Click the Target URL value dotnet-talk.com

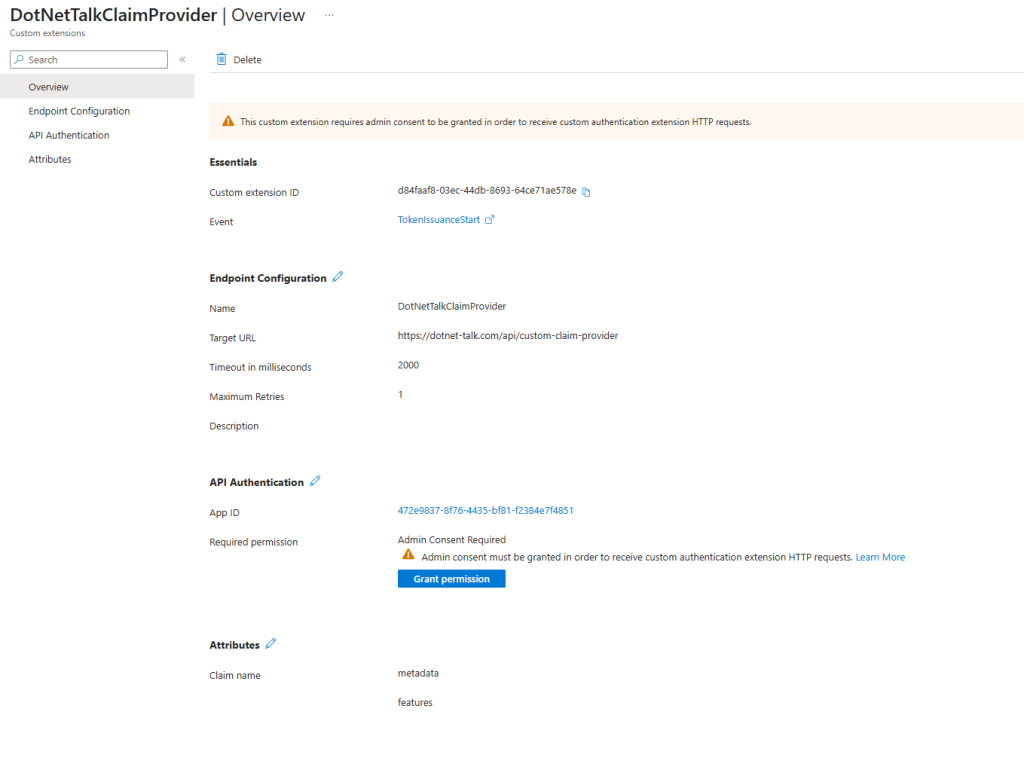click(508, 336)
